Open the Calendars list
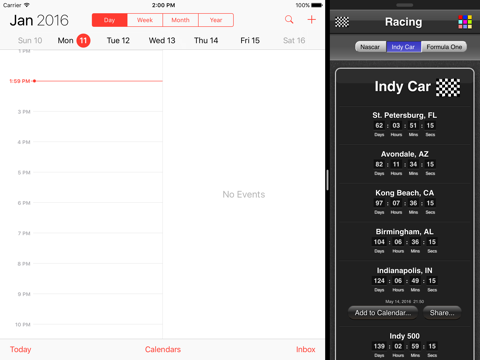480x360 pixels. [x=163, y=349]
